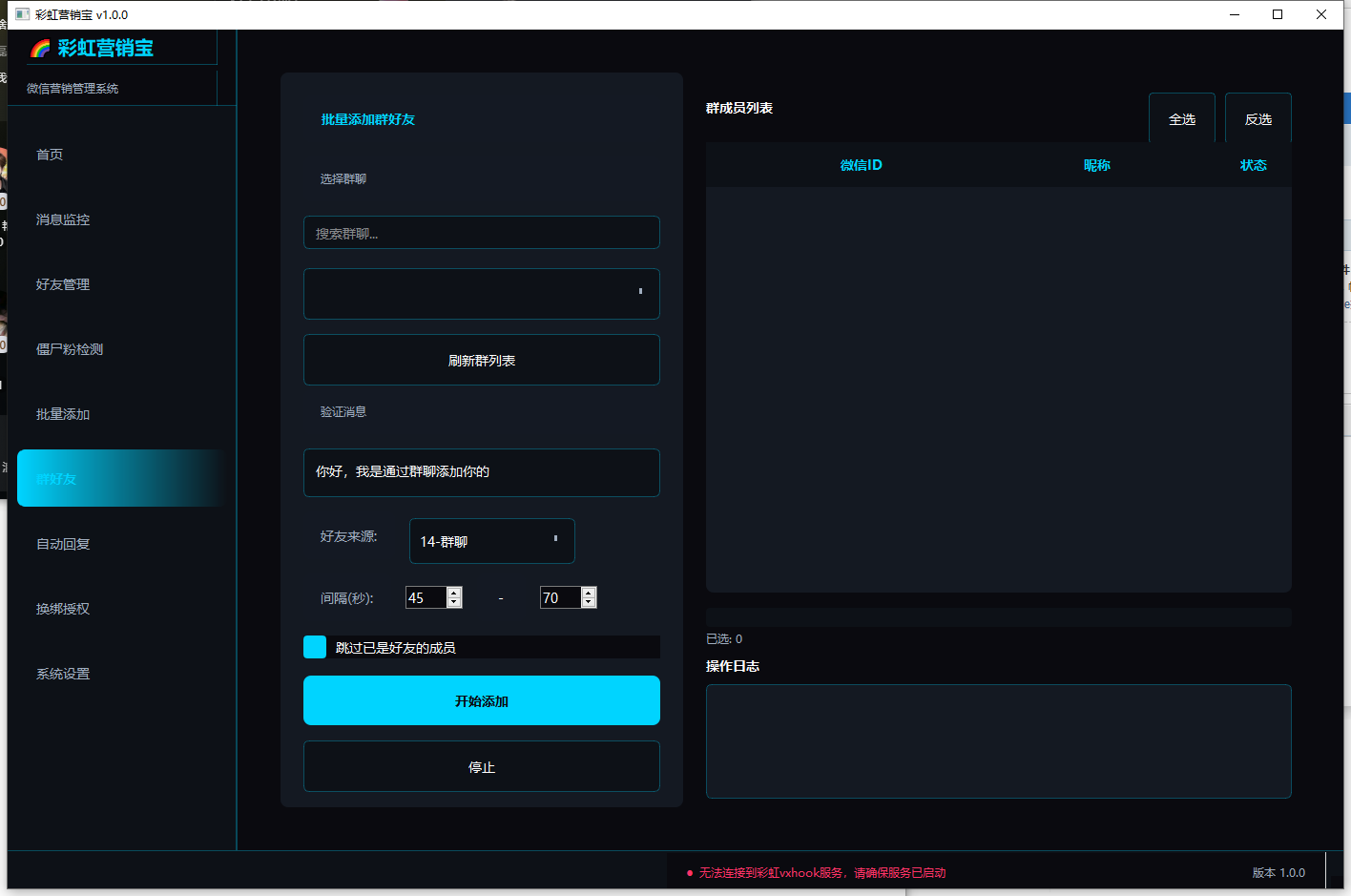Viewport: 1351px width, 896px height.
Task: Increase the minimum interval using up arrow
Action: point(454,593)
